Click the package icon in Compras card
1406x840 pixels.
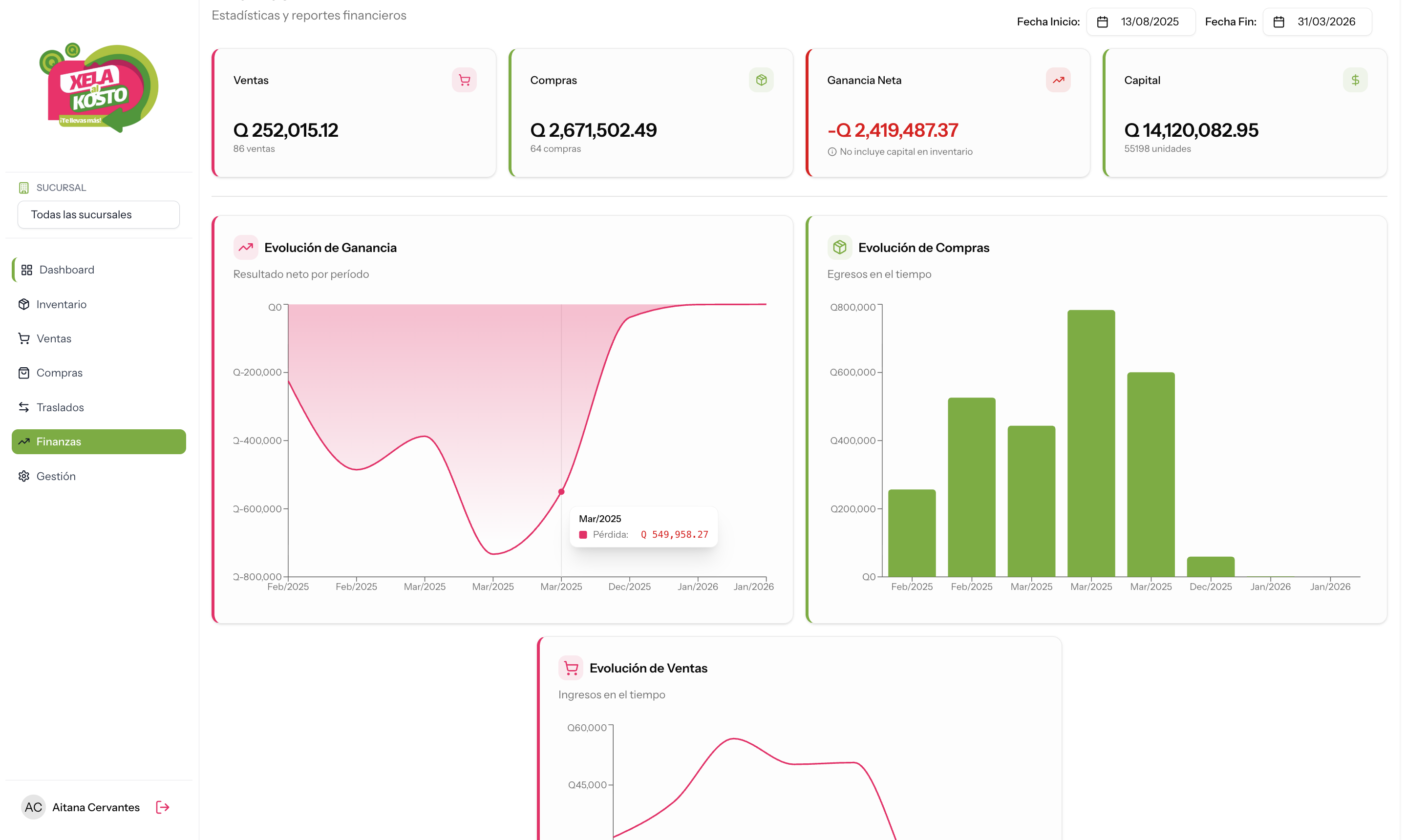point(761,80)
